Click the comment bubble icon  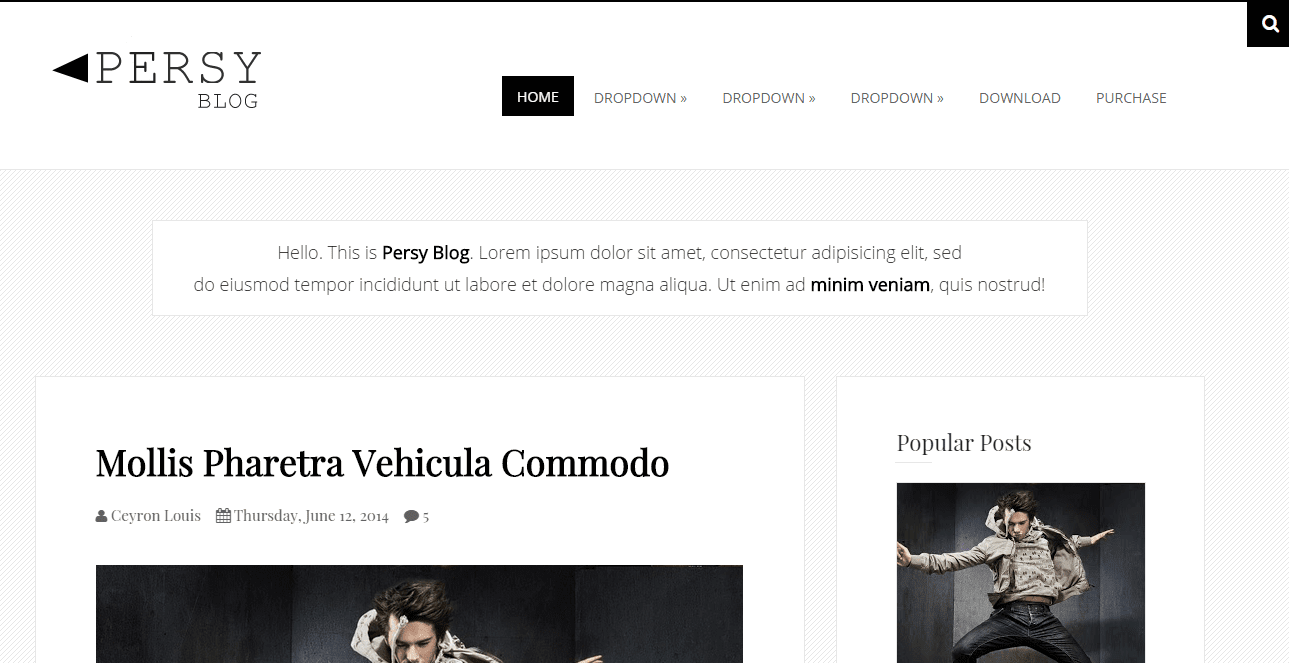pos(411,517)
